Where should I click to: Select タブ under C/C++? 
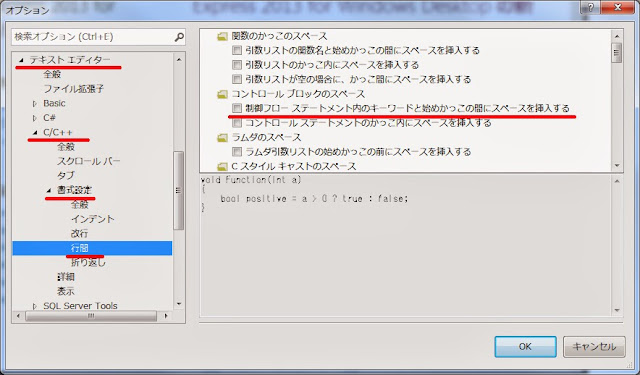pos(66,175)
